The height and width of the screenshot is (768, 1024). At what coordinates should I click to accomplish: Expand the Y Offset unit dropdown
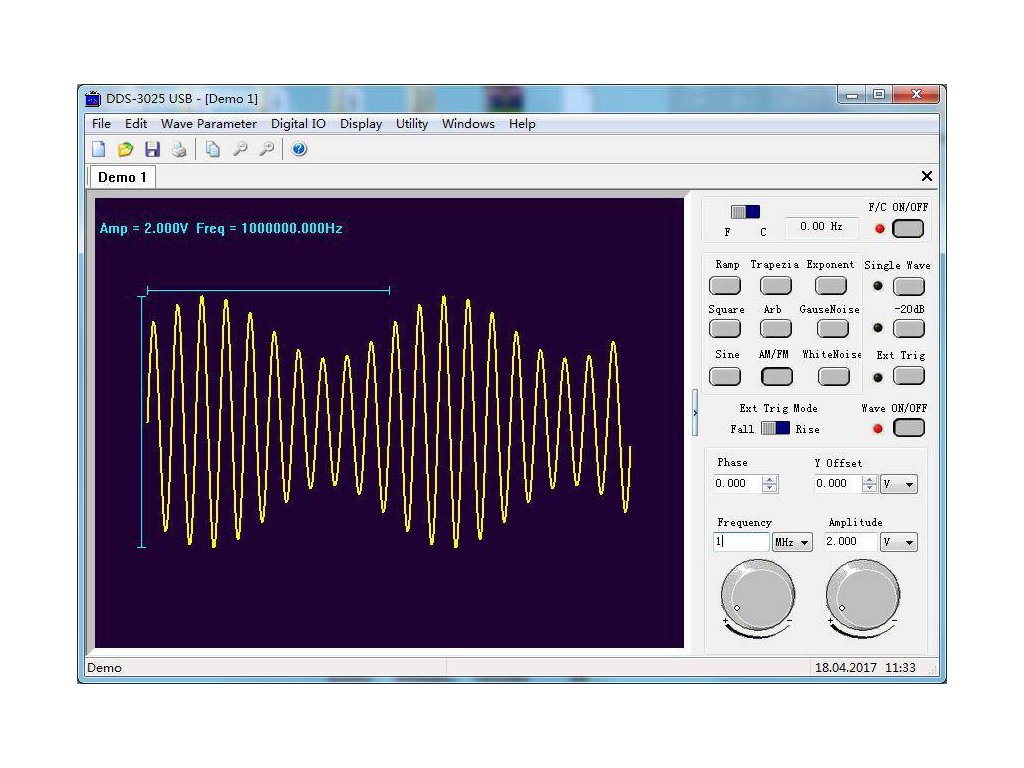pyautogui.click(x=899, y=484)
